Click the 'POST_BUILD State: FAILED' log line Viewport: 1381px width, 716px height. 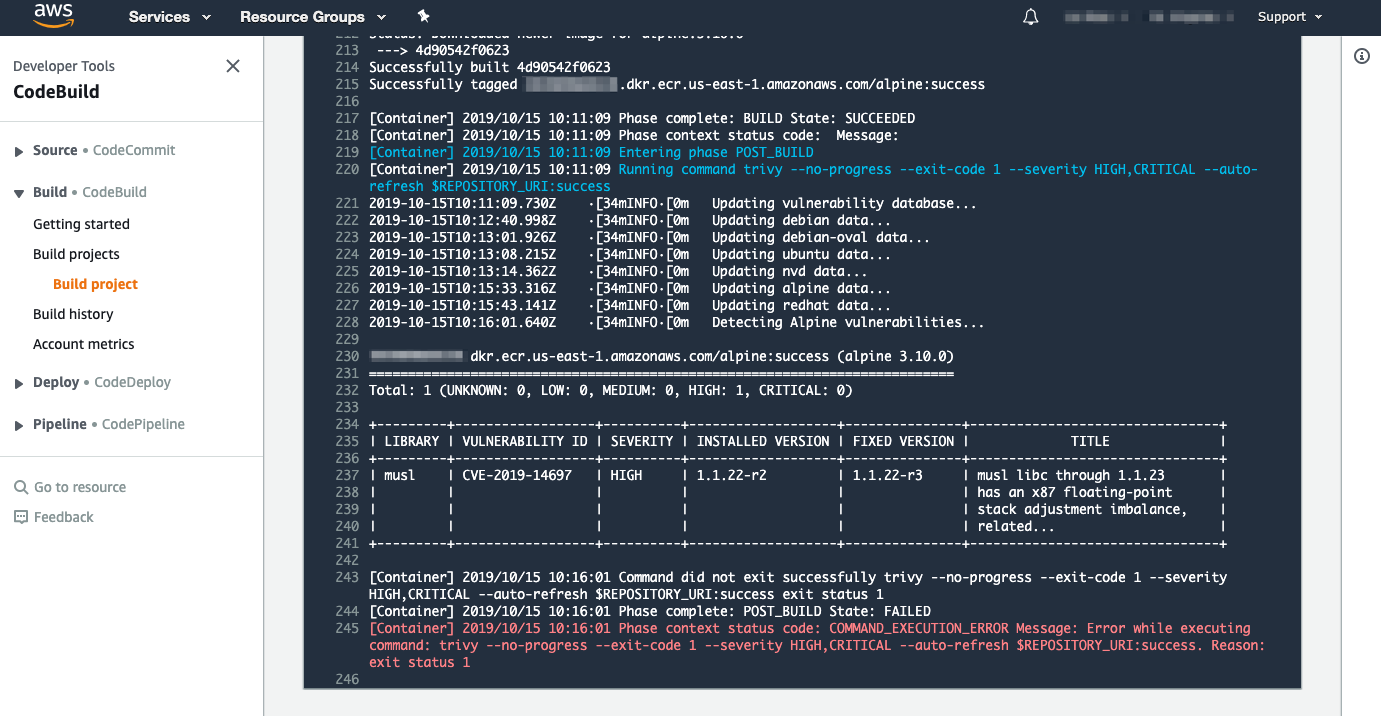coord(650,611)
